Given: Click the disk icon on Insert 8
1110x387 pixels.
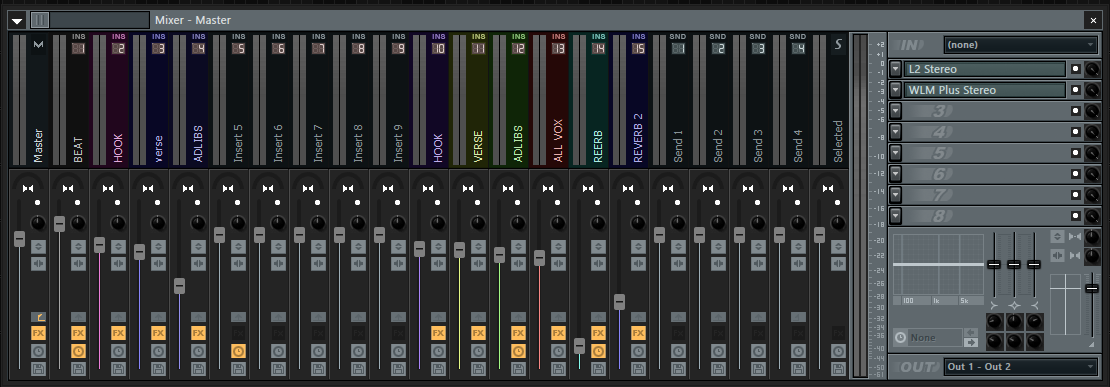Looking at the screenshot, I should (x=358, y=369).
